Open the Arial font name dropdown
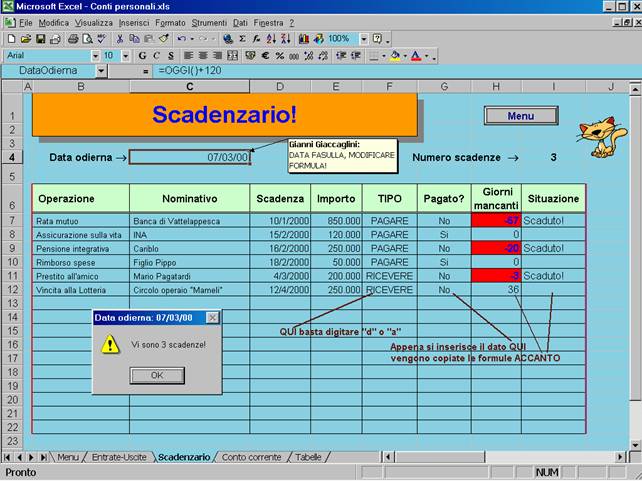The width and height of the screenshot is (642, 481). [96, 56]
